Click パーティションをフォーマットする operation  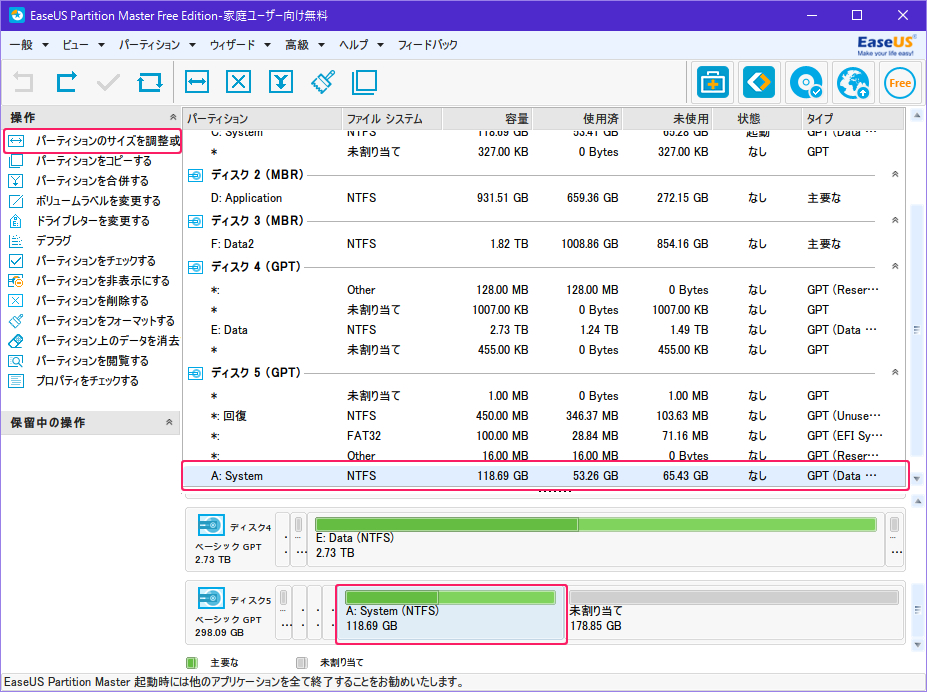pos(93,321)
